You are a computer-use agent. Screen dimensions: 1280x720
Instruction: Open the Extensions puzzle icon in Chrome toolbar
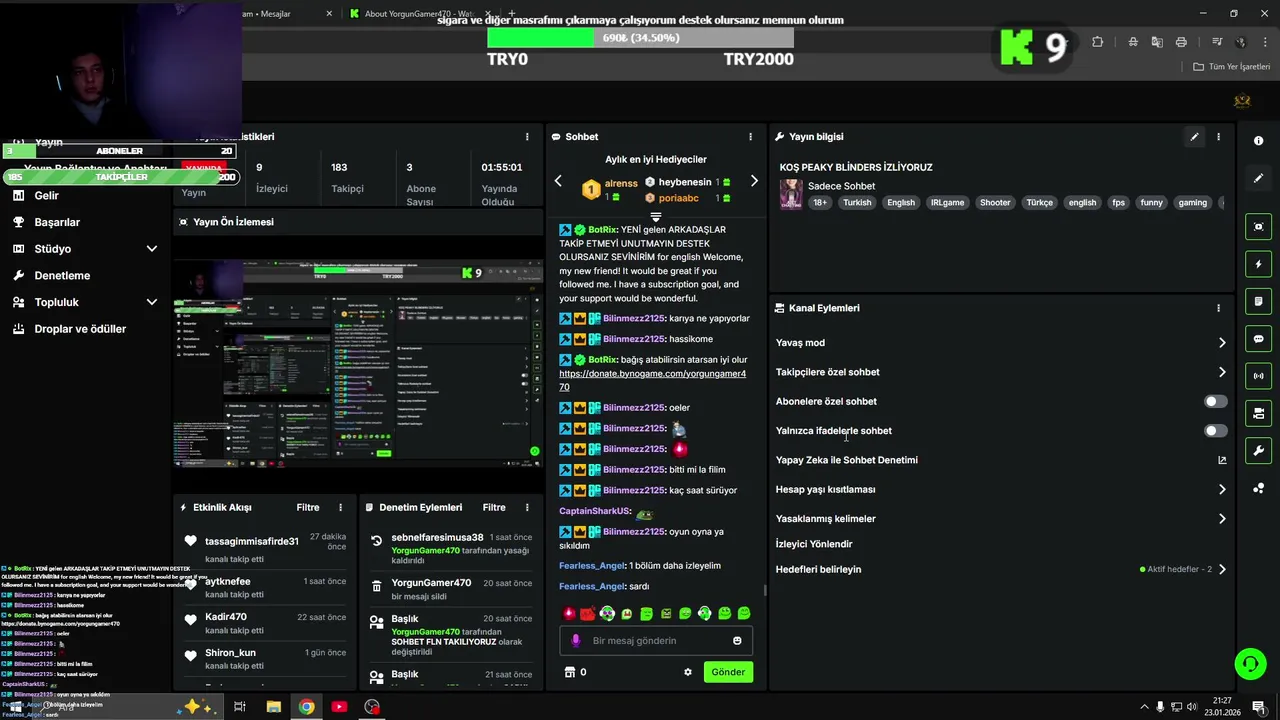(1097, 42)
